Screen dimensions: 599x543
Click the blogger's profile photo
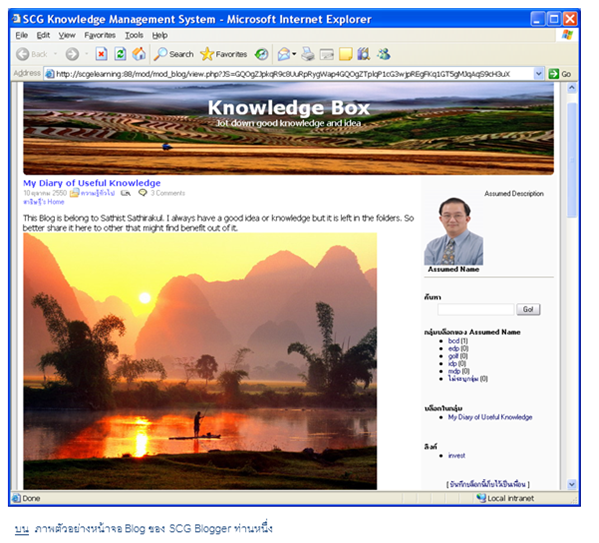coord(453,231)
